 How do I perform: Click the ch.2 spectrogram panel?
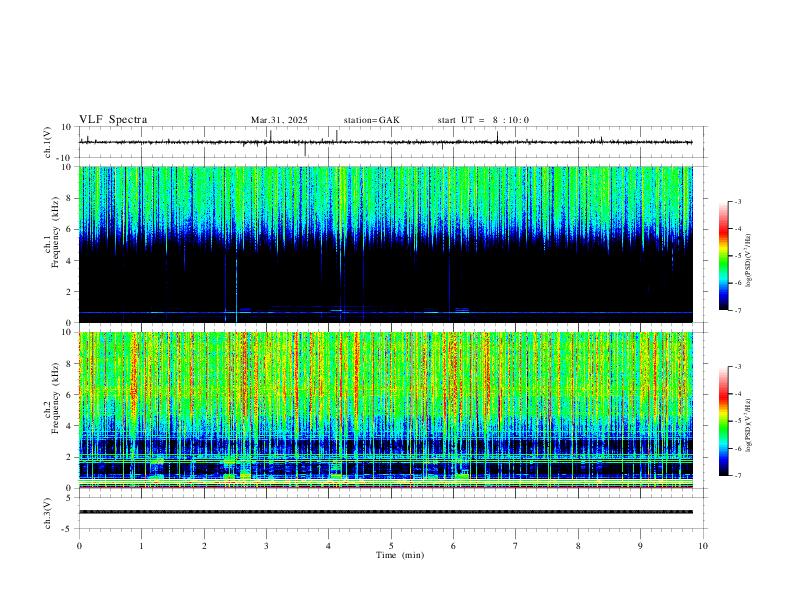pos(386,410)
